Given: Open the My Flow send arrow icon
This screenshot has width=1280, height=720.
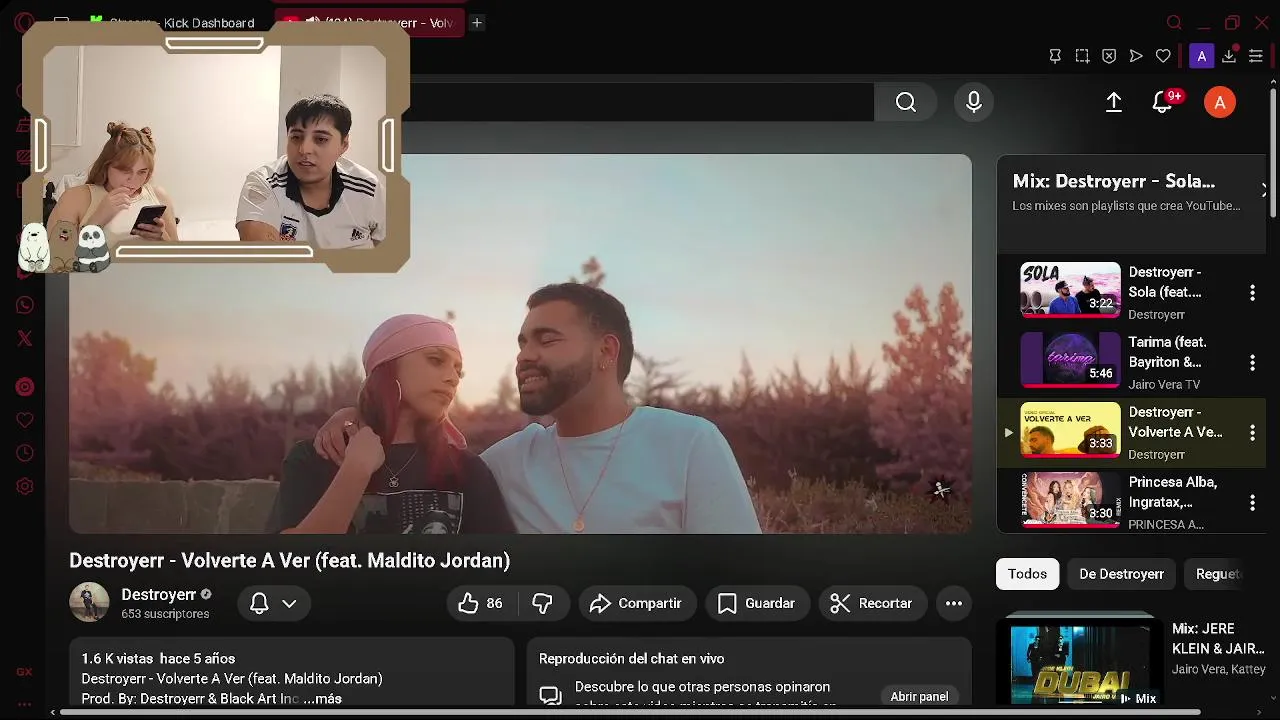Looking at the screenshot, I should [x=1136, y=56].
